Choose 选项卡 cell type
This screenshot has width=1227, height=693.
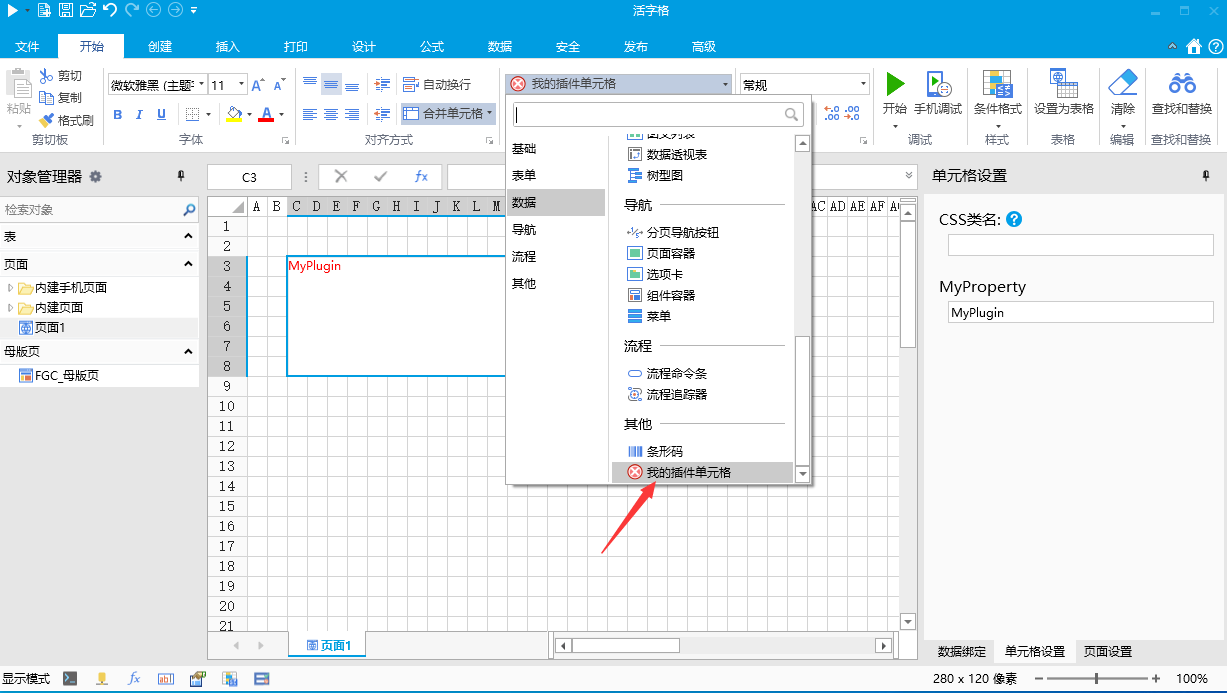[x=655, y=274]
